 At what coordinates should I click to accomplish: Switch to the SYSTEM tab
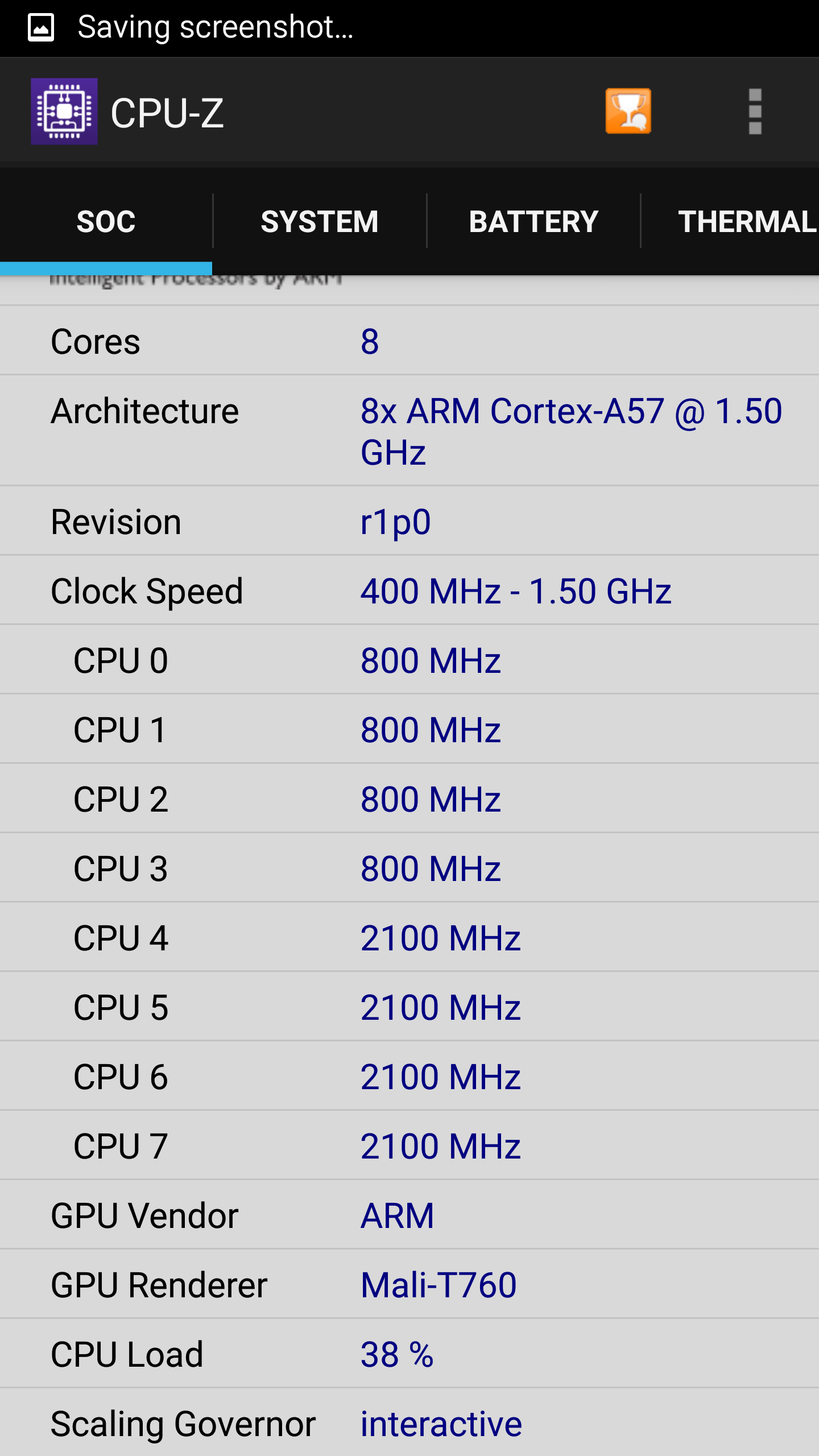(x=320, y=222)
